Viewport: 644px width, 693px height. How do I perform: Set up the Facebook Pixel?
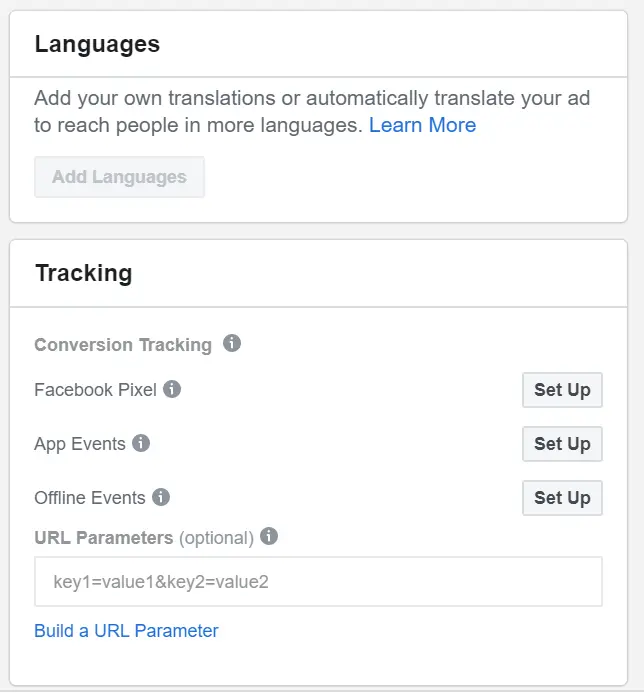[x=562, y=390]
